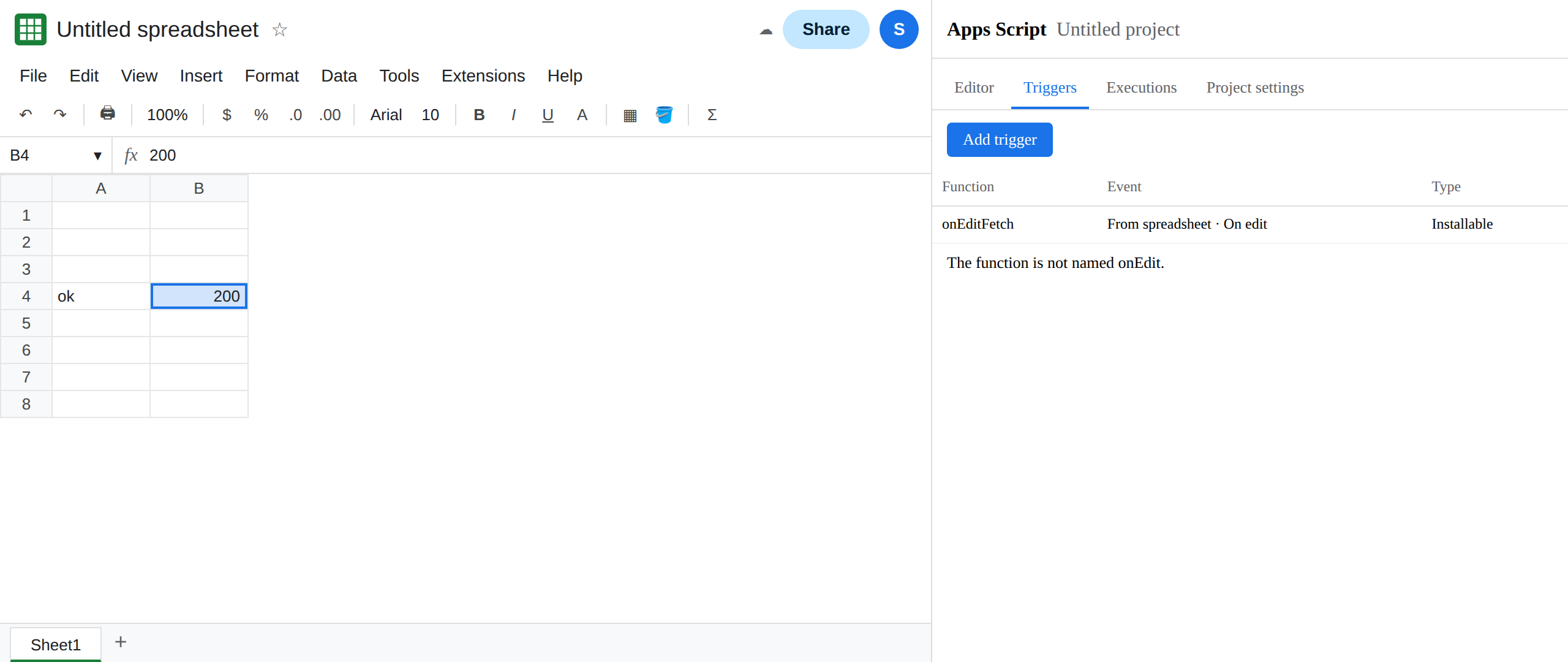Format as percent icon
Image resolution: width=1568 pixels, height=662 pixels.
coord(262,115)
